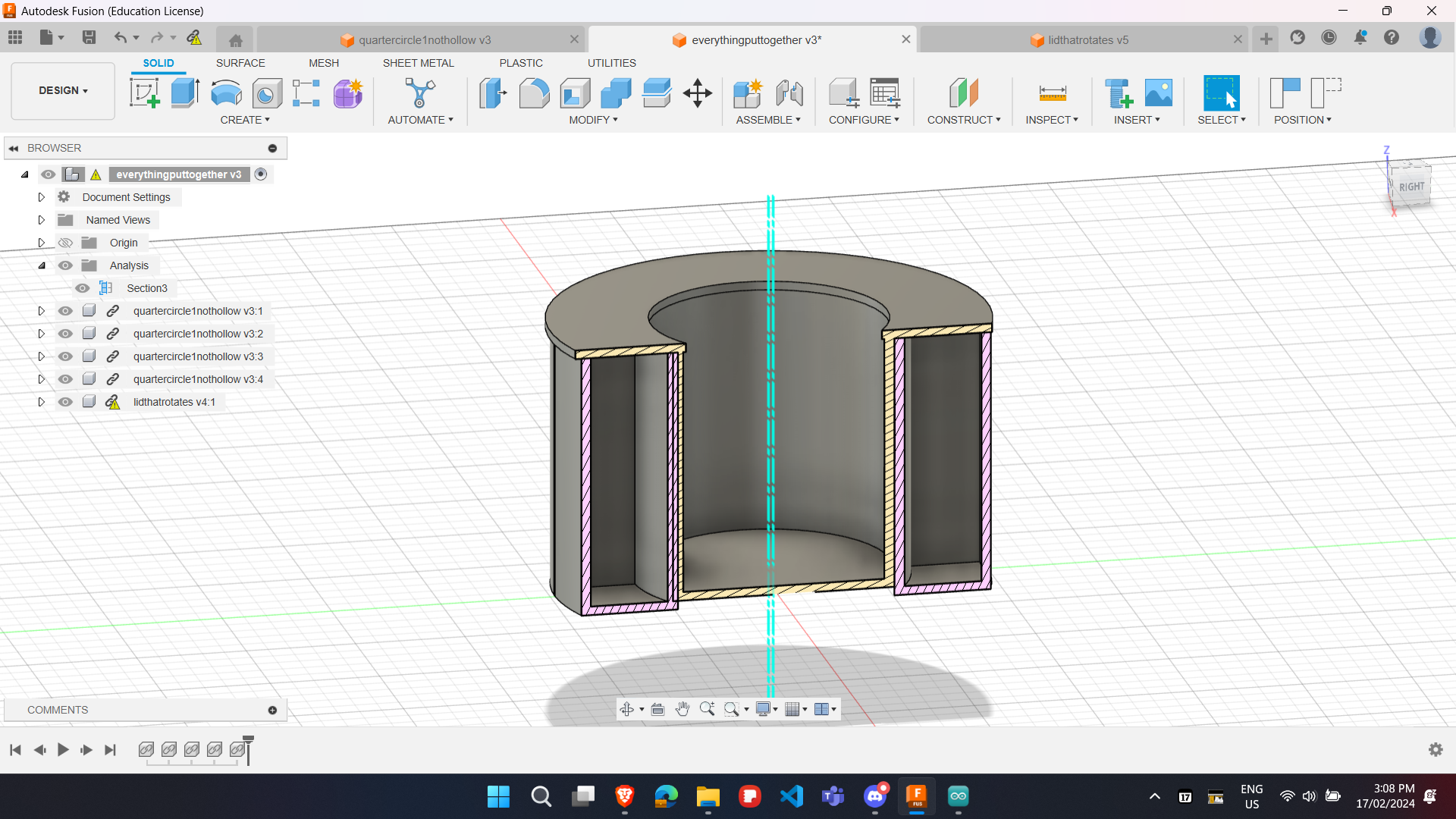
Task: Click the Extrude tool icon
Action: coord(185,93)
